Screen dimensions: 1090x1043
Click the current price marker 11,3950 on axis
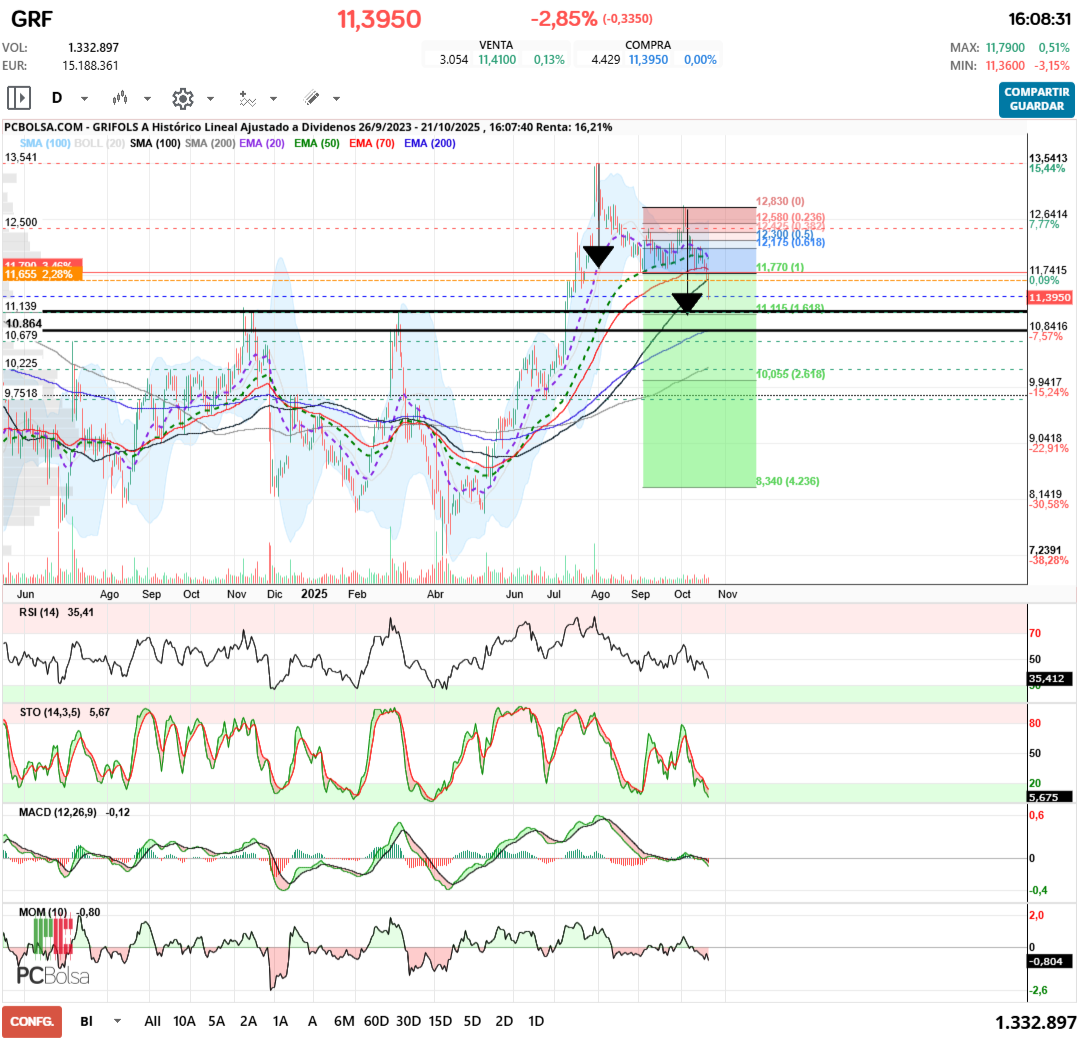pos(1051,297)
